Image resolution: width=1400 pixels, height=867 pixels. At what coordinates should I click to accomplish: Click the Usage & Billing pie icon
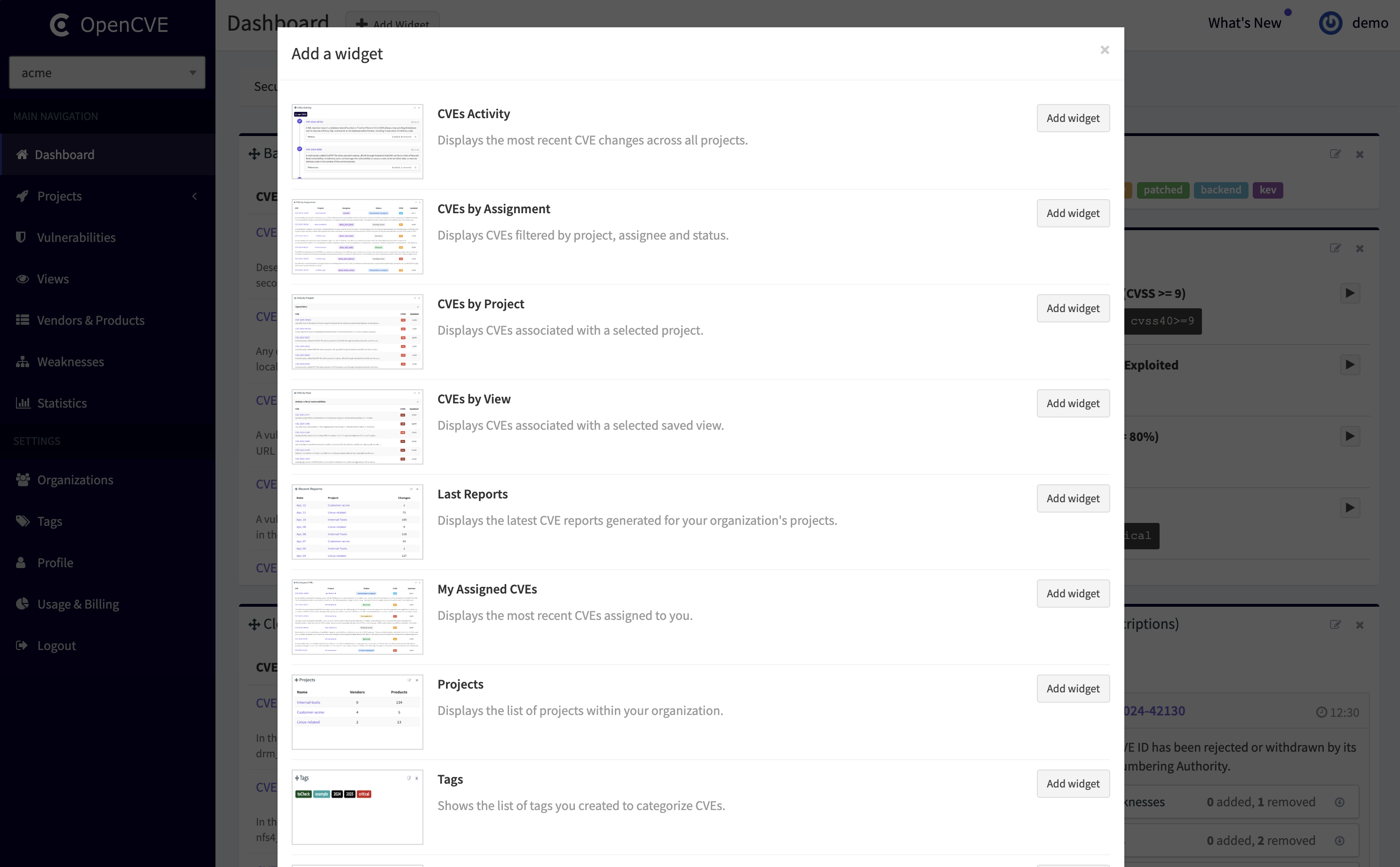pyautogui.click(x=23, y=604)
